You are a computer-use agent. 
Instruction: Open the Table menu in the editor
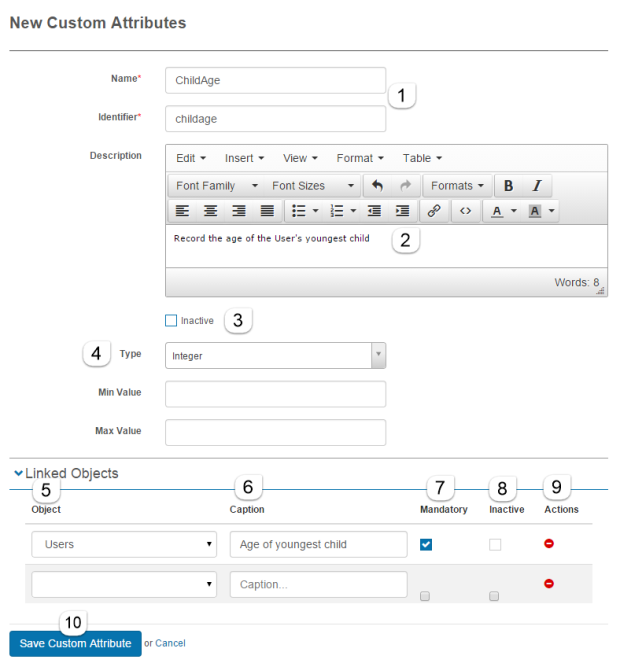(422, 158)
